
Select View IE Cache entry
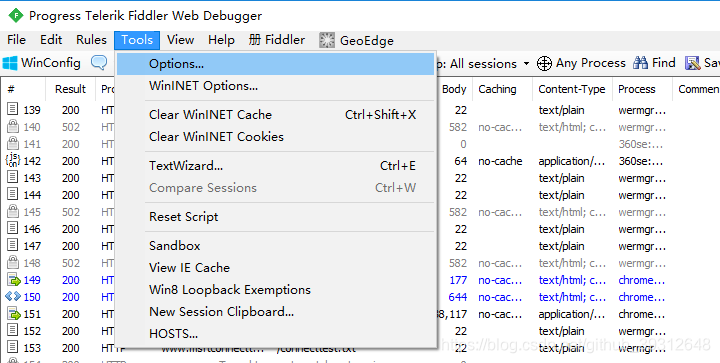click(276, 268)
